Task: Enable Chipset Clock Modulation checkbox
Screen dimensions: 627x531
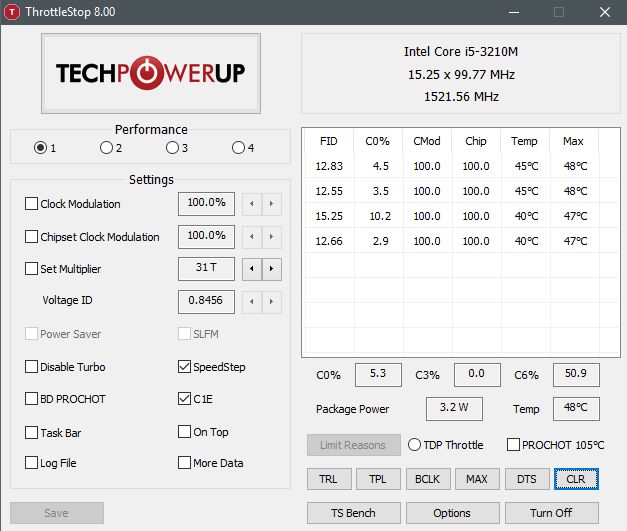Action: pos(31,236)
